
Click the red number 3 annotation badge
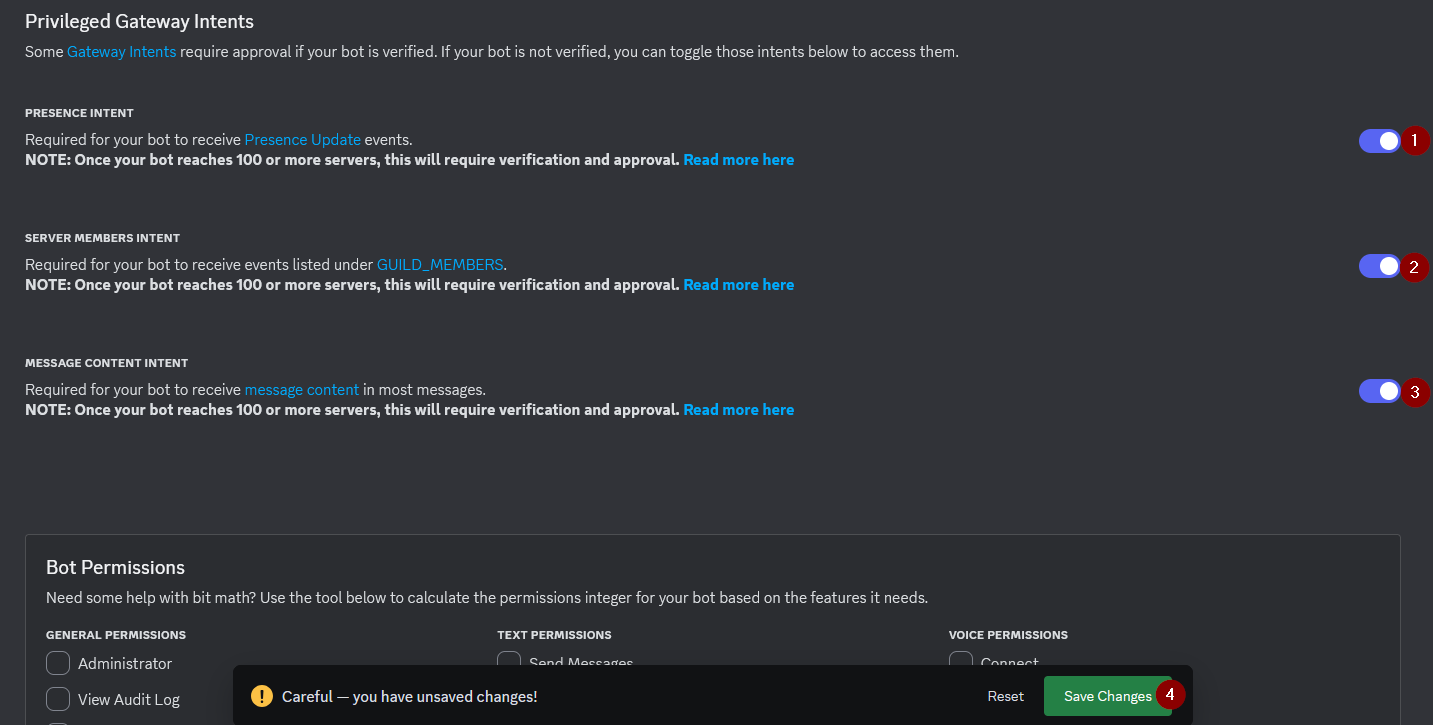coord(1414,391)
